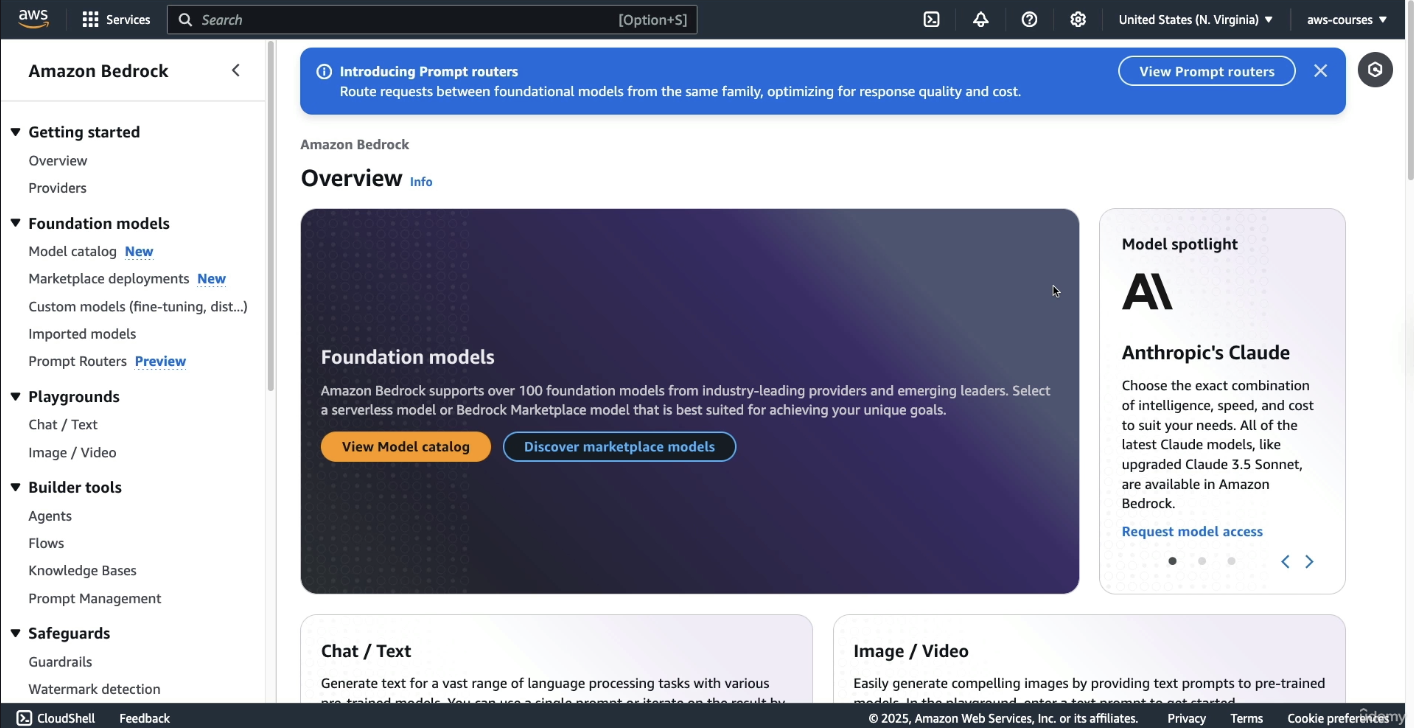Show previous model spotlight card
The height and width of the screenshot is (728, 1414).
1285,561
